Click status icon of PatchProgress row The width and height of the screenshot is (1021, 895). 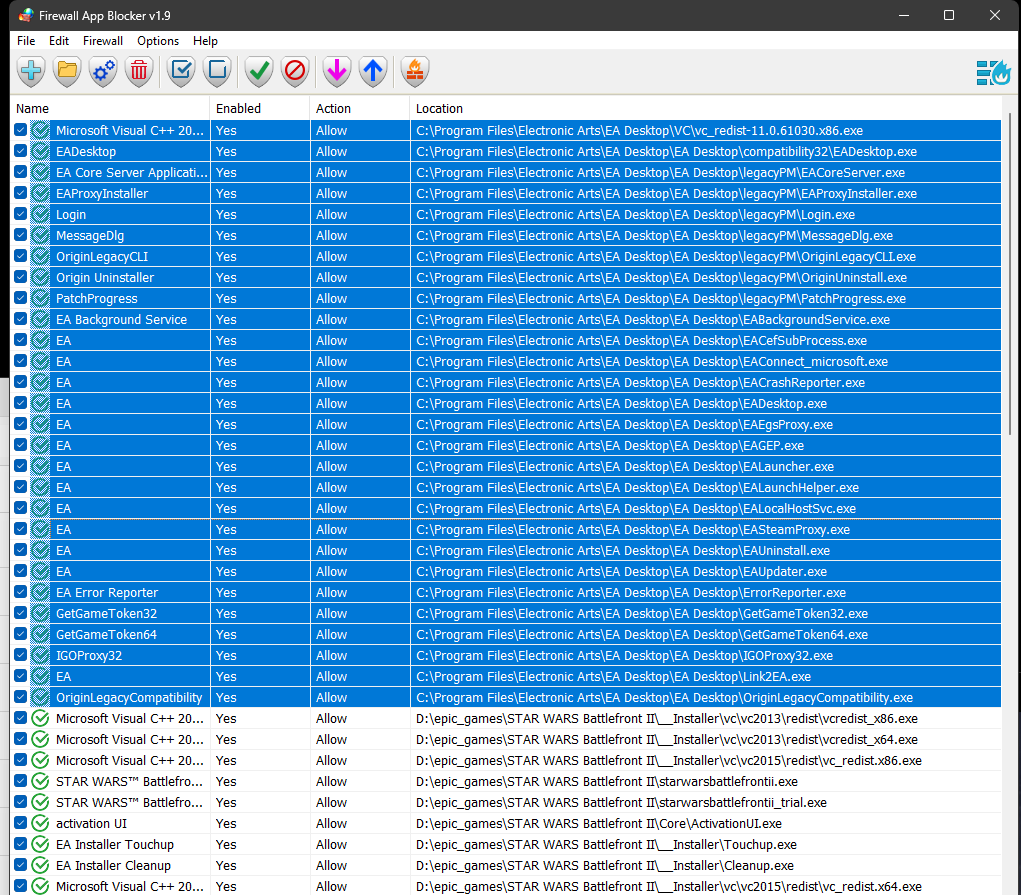point(40,299)
